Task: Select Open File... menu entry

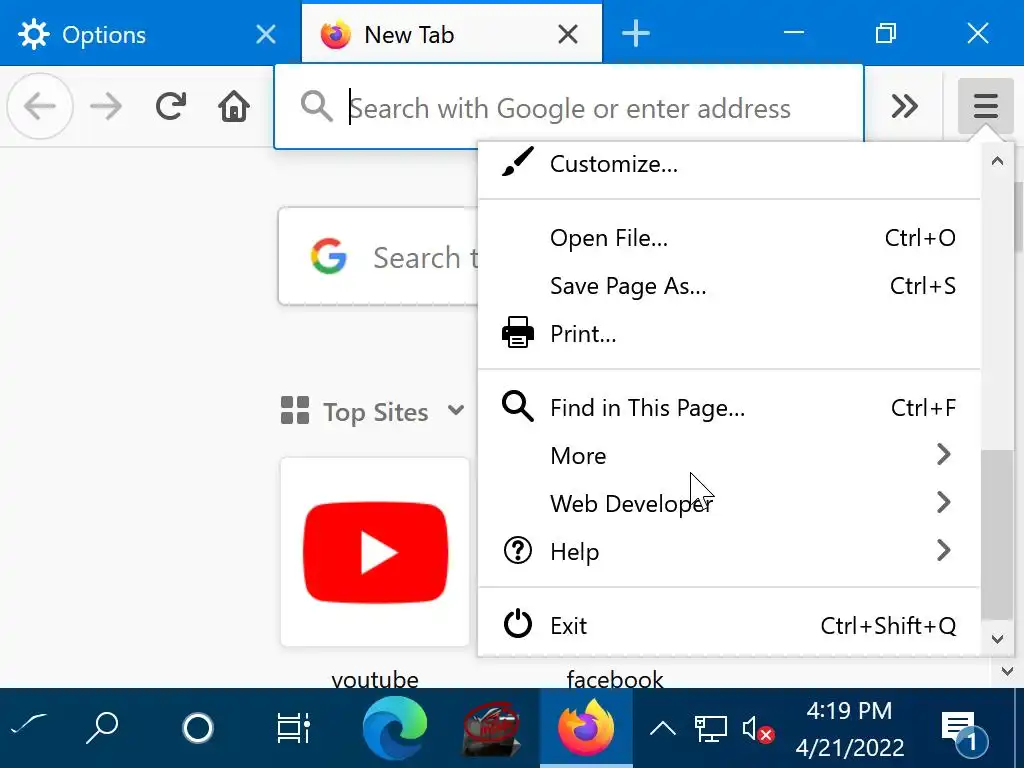Action: pos(729,238)
